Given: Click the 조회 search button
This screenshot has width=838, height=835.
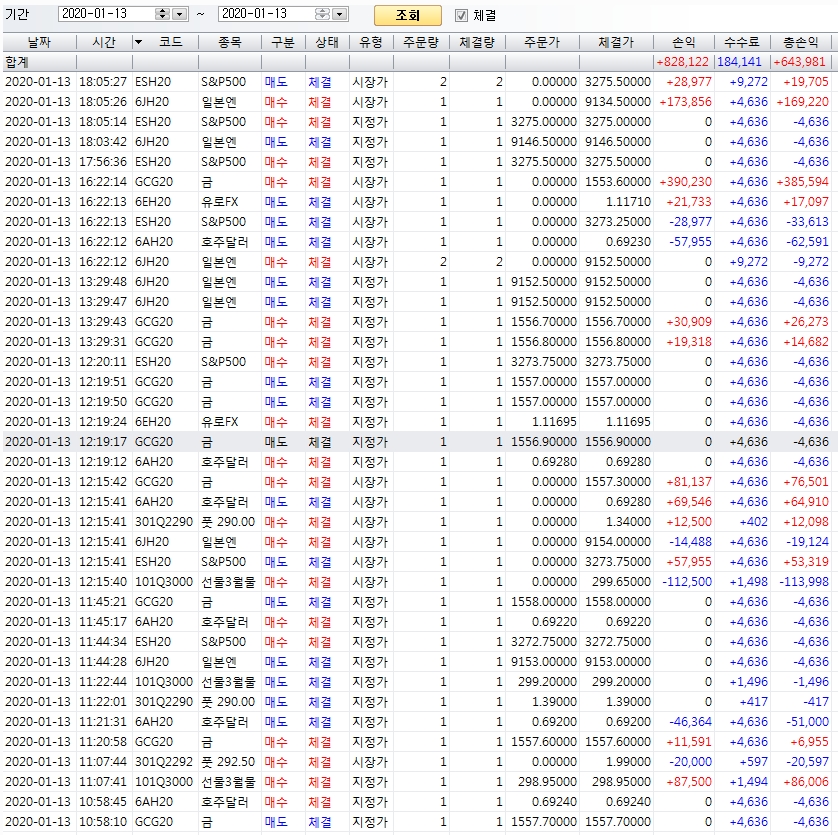Looking at the screenshot, I should [407, 16].
